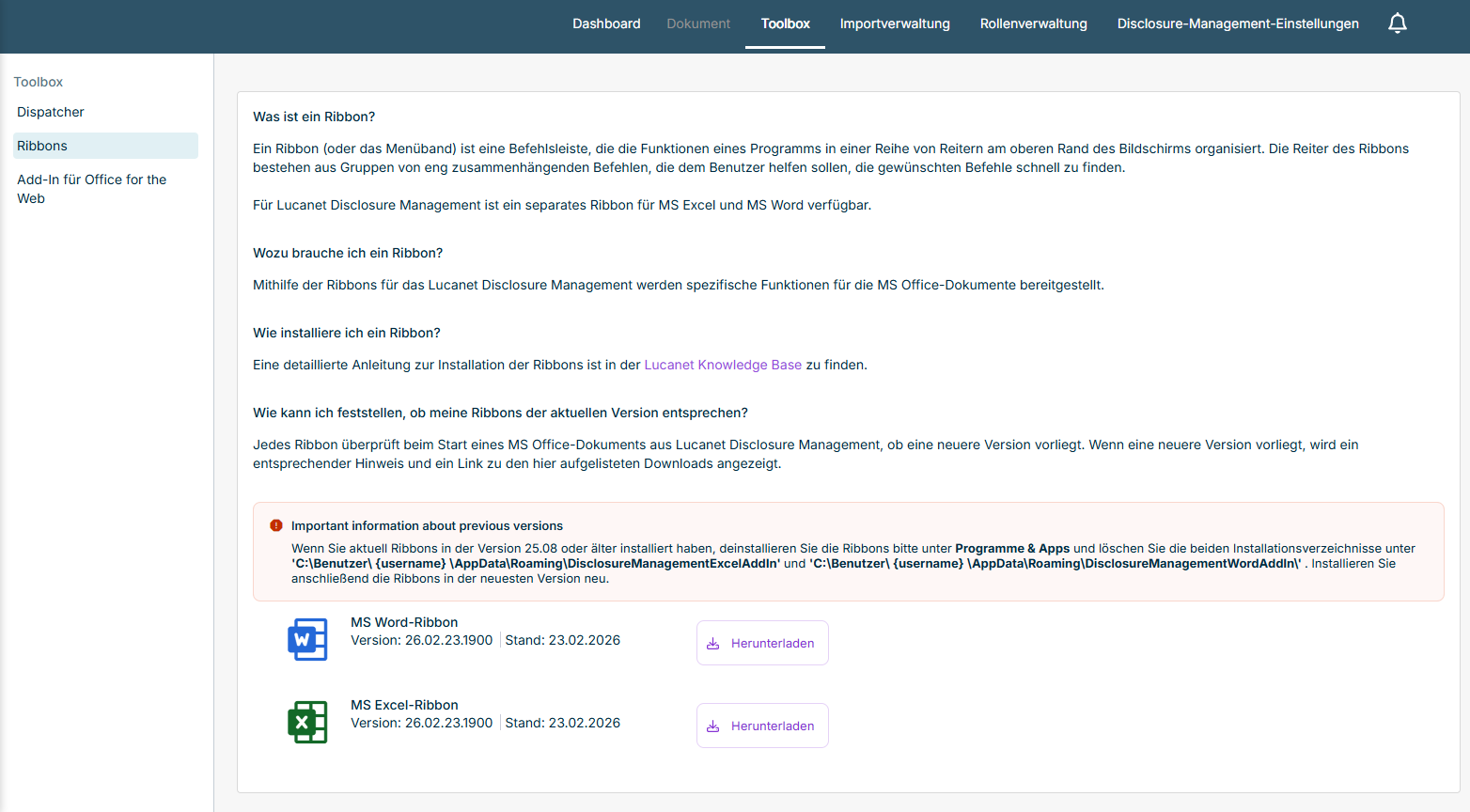Click the Toolbox sidebar heading
1470x812 pixels.
point(39,82)
